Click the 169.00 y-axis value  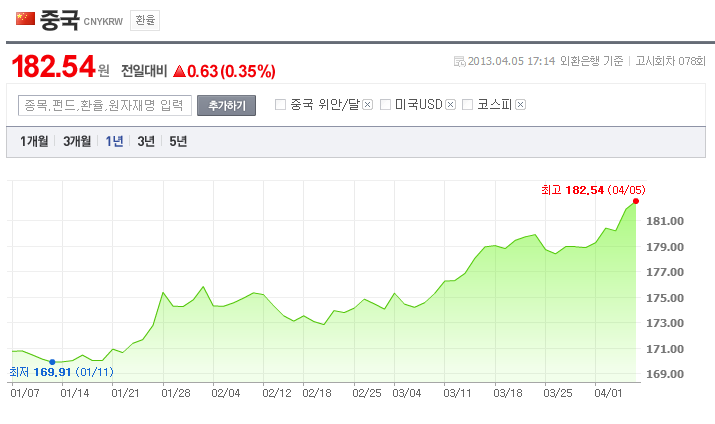click(665, 374)
